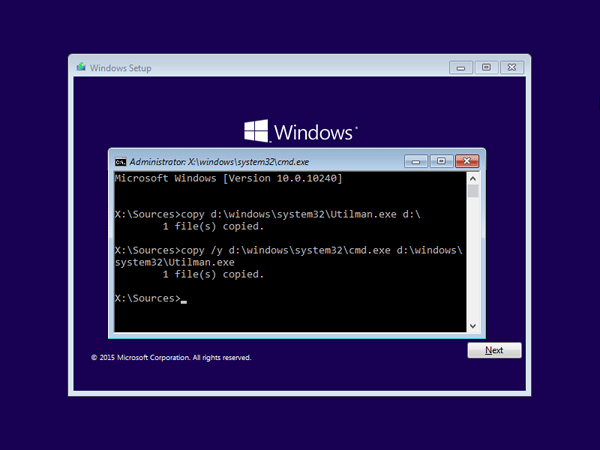Click the Windows Setup title text
This screenshot has height=450, width=600.
coord(120,68)
